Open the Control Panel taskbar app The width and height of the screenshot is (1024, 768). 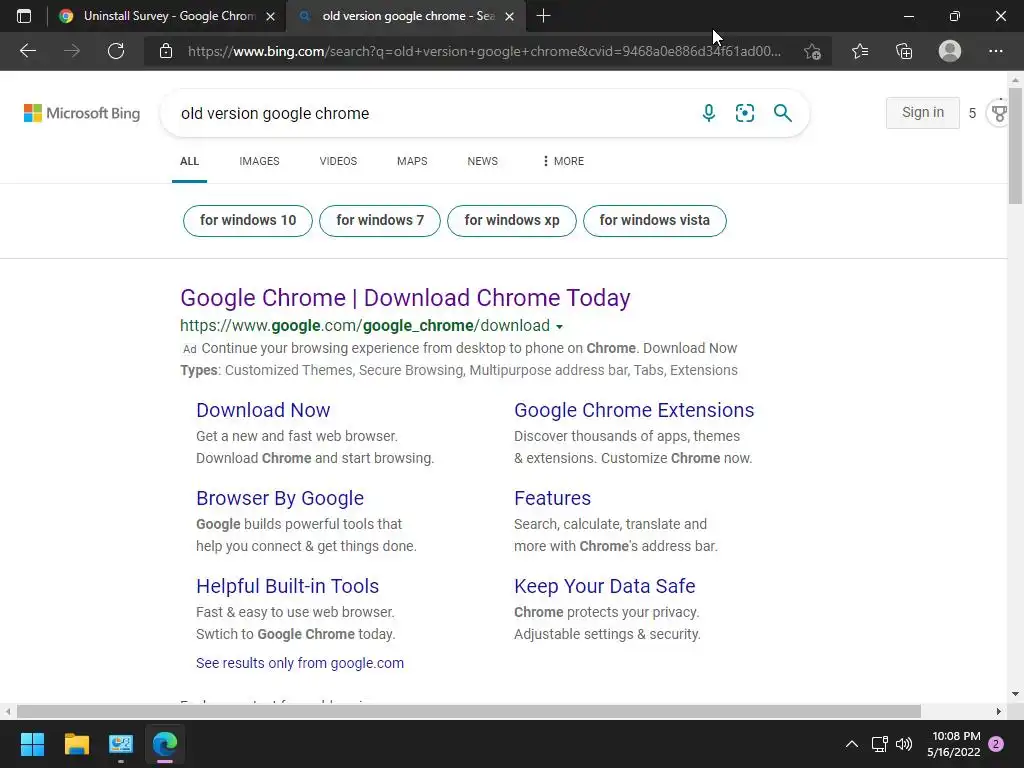pos(121,744)
